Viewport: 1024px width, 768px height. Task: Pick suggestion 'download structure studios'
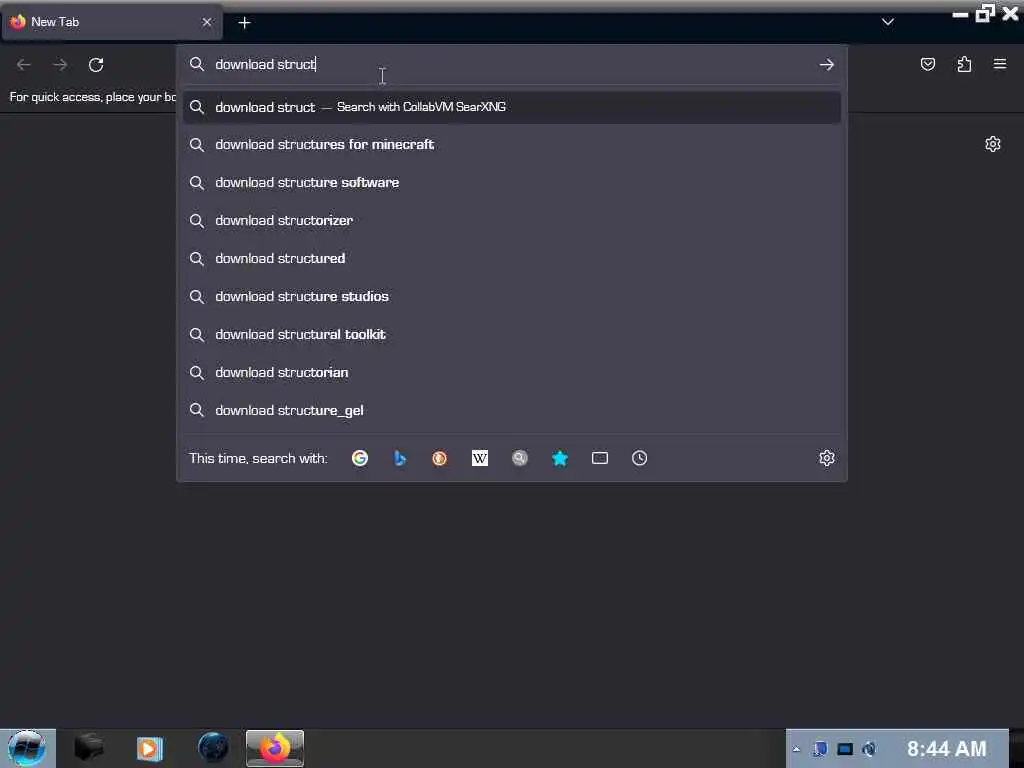click(x=511, y=296)
